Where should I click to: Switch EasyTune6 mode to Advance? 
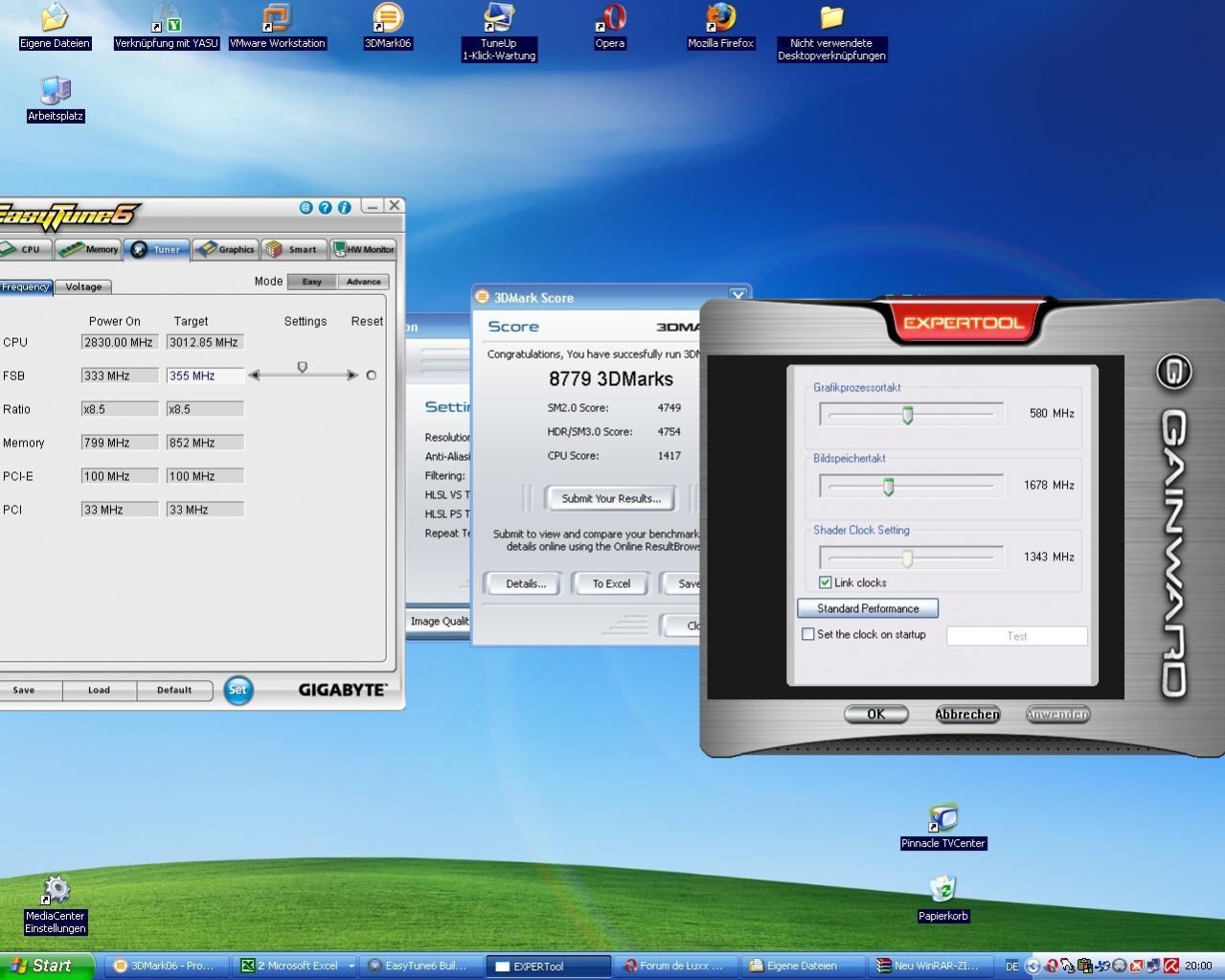coord(364,282)
